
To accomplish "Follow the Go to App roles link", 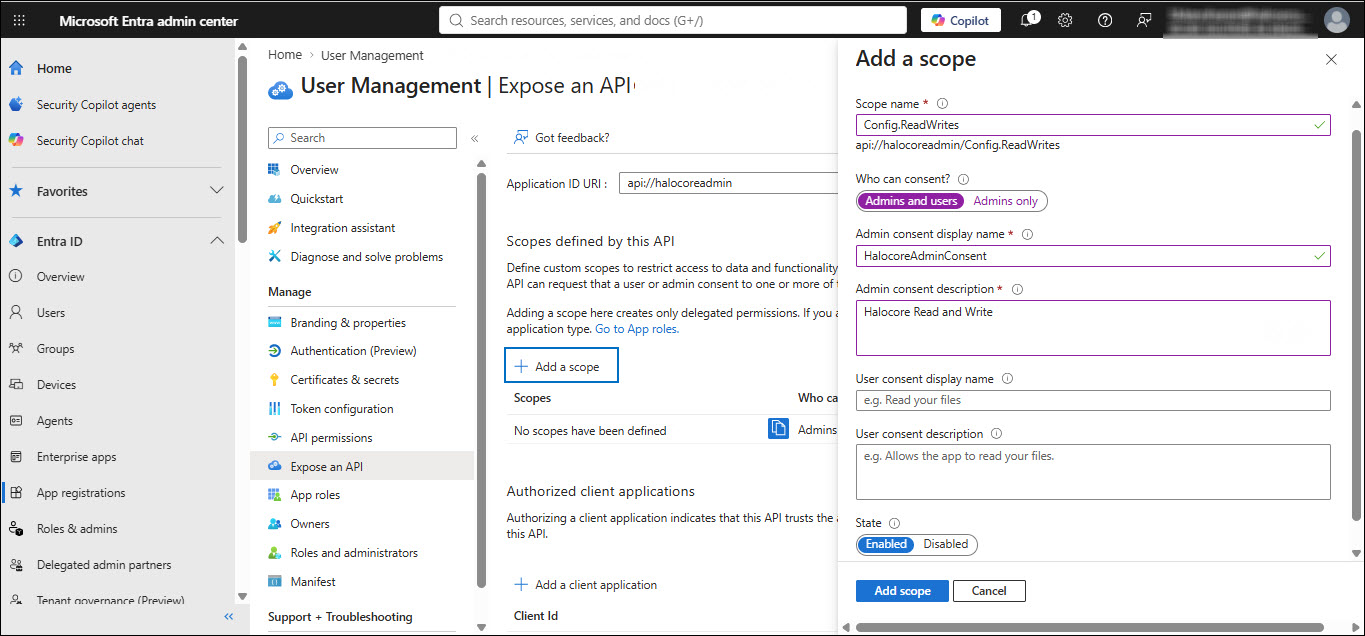I will click(637, 329).
